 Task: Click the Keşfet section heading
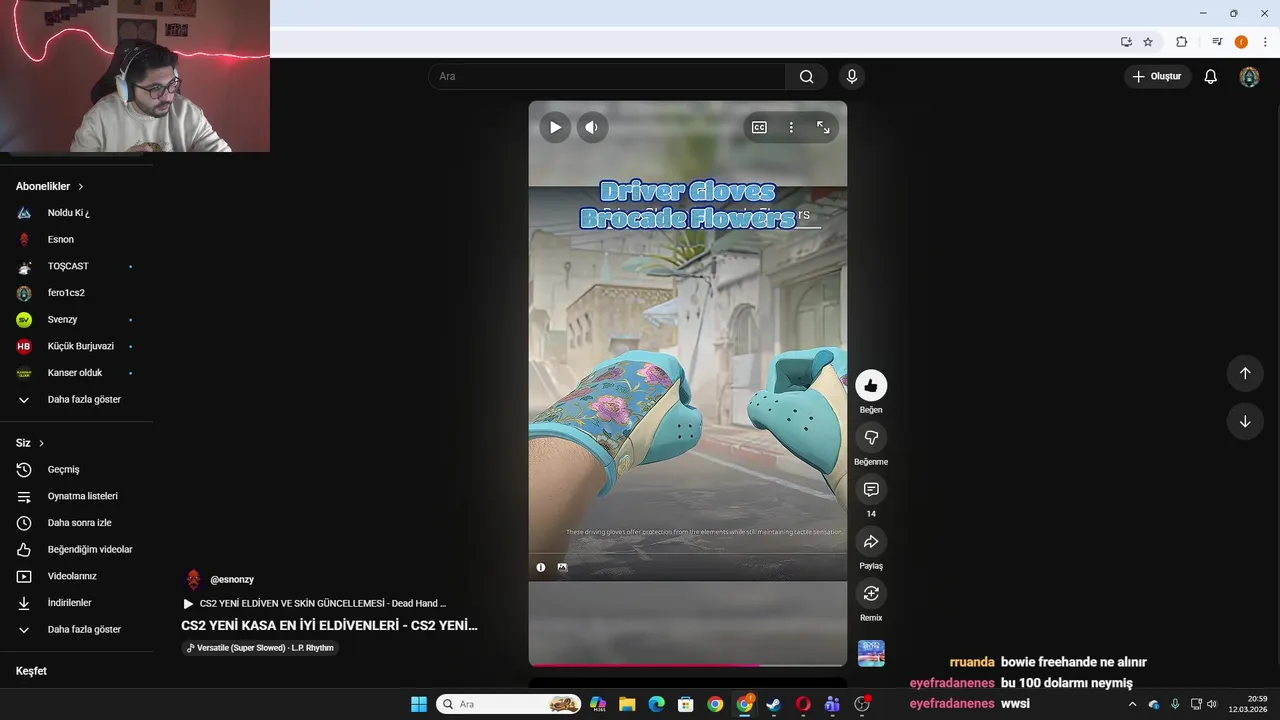(31, 671)
